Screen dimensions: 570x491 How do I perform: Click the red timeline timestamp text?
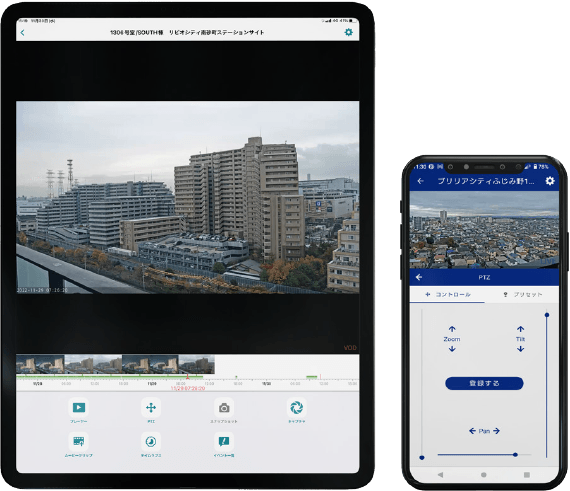coord(188,389)
